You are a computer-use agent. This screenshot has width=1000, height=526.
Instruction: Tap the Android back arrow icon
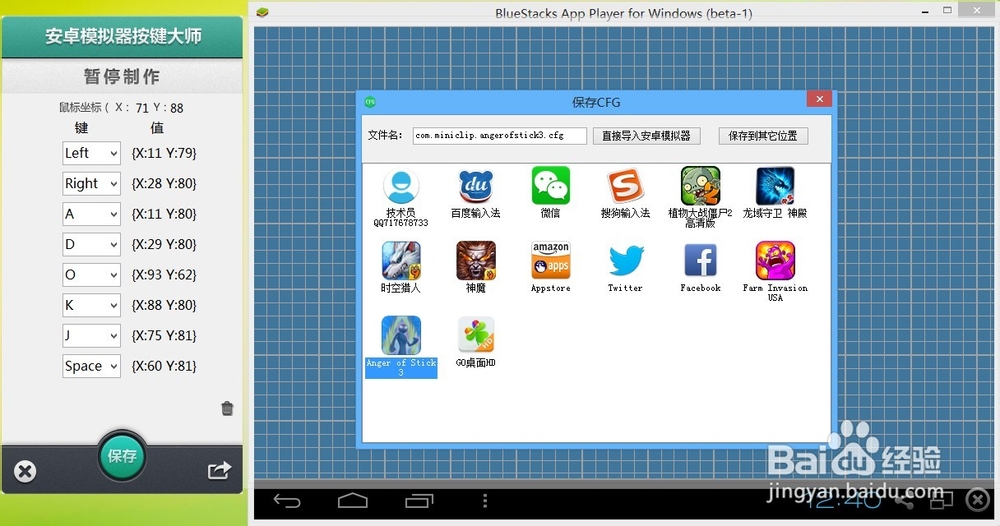tap(286, 501)
